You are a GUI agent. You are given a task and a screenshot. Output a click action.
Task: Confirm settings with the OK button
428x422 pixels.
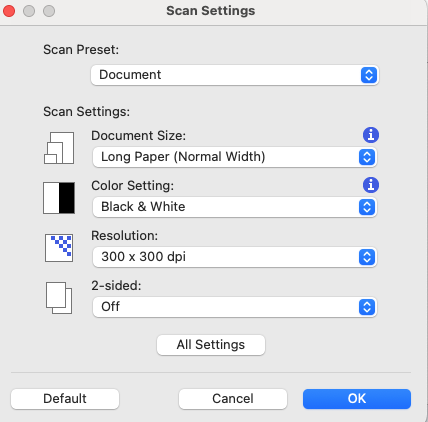pos(357,399)
